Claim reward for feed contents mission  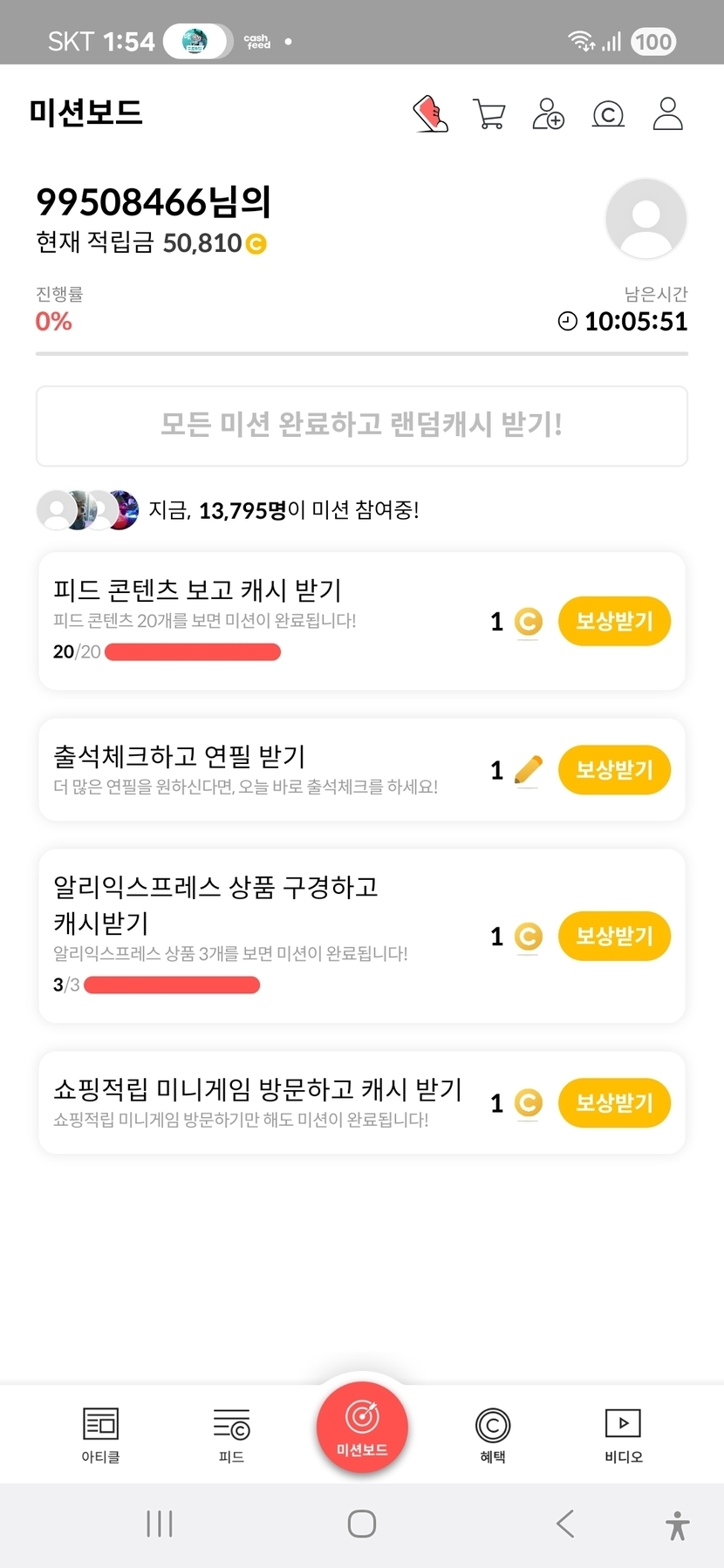tap(614, 621)
